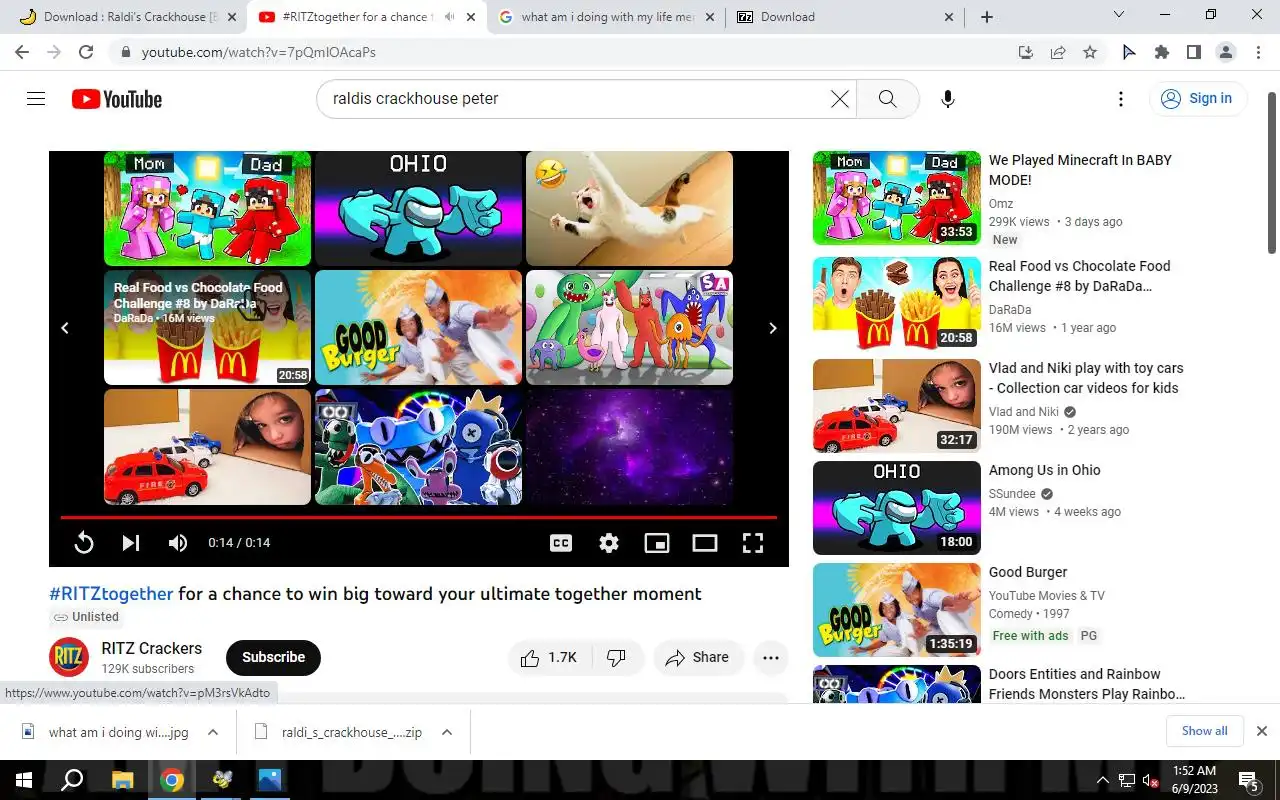
Task: Open the Among Us in Ohio thumbnail
Action: click(897, 508)
